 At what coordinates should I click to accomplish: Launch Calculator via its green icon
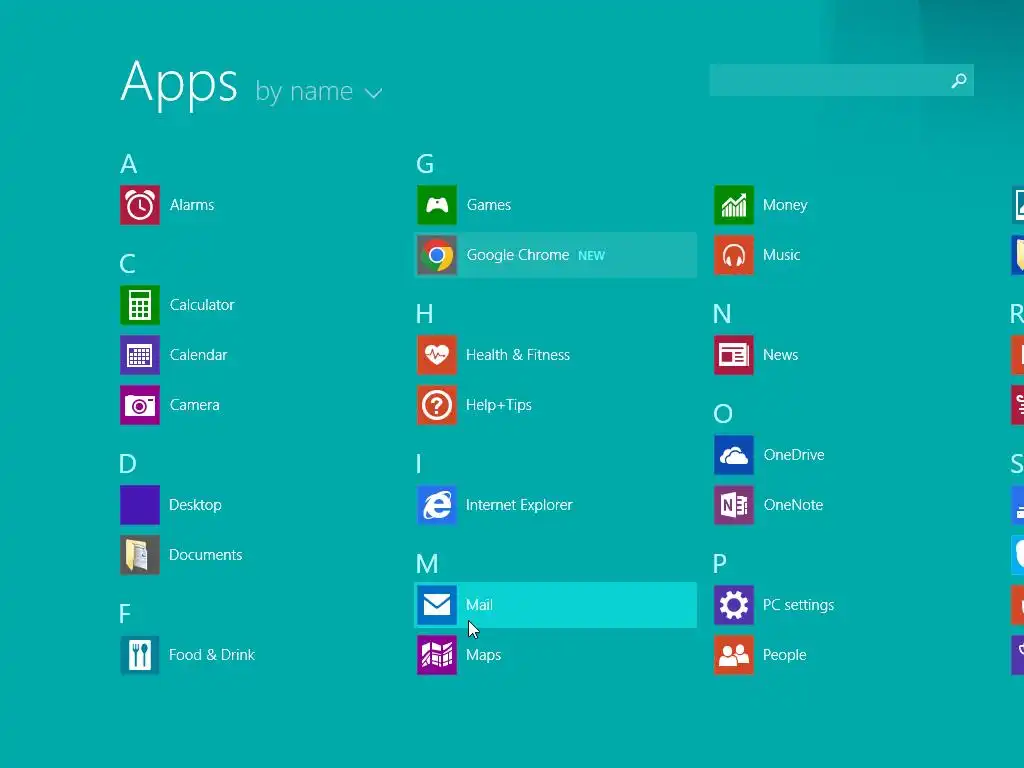(140, 305)
